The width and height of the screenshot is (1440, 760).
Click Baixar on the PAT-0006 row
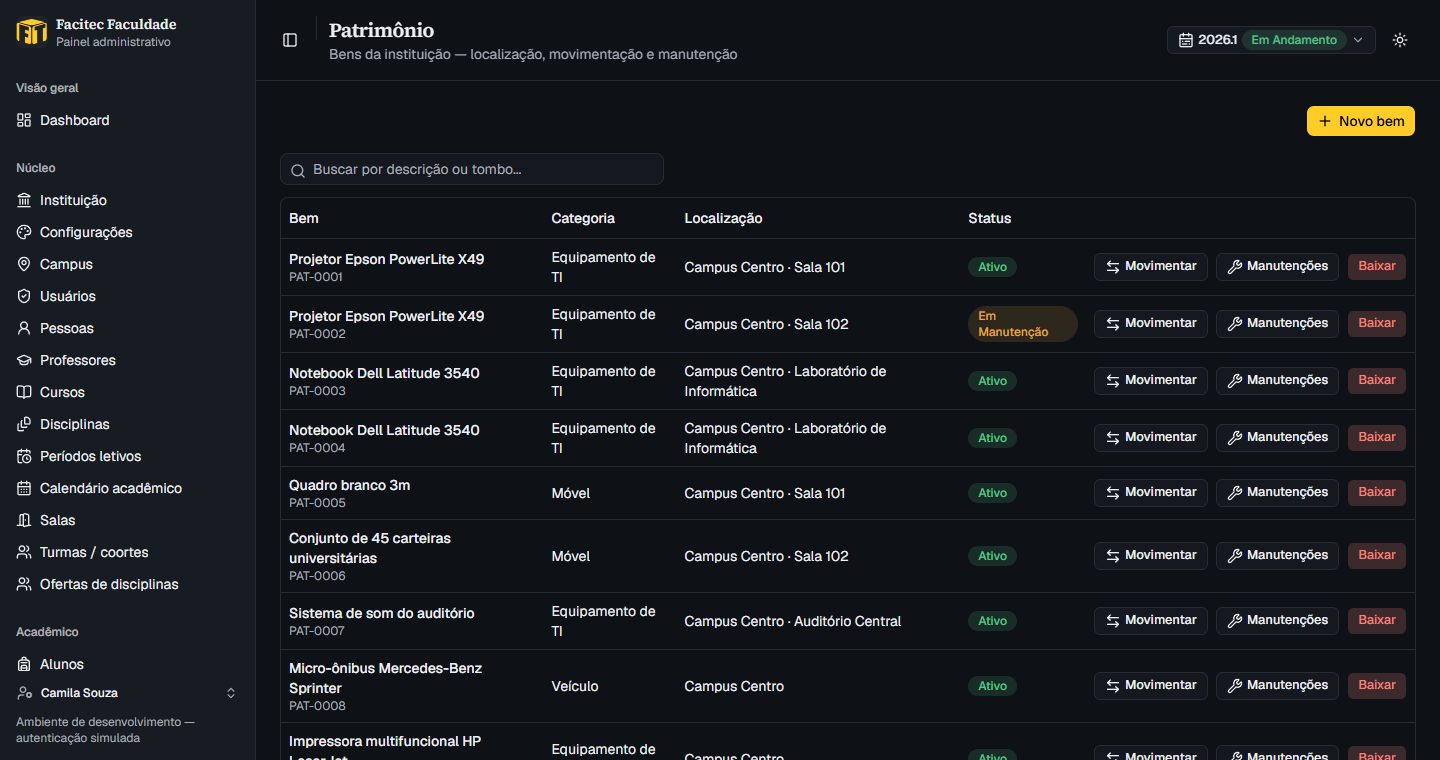(1377, 555)
